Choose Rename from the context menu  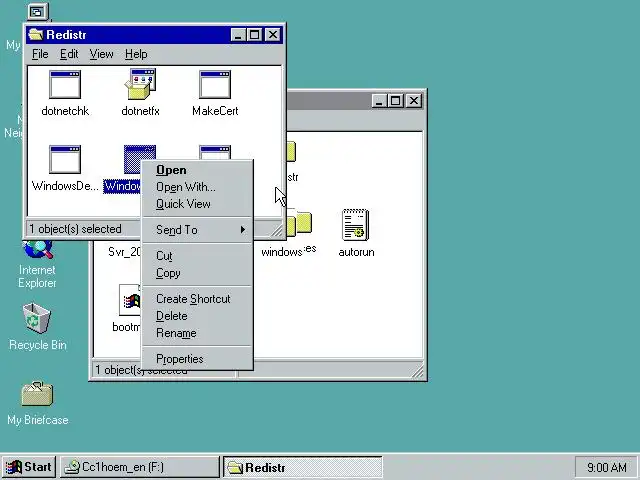point(198,333)
